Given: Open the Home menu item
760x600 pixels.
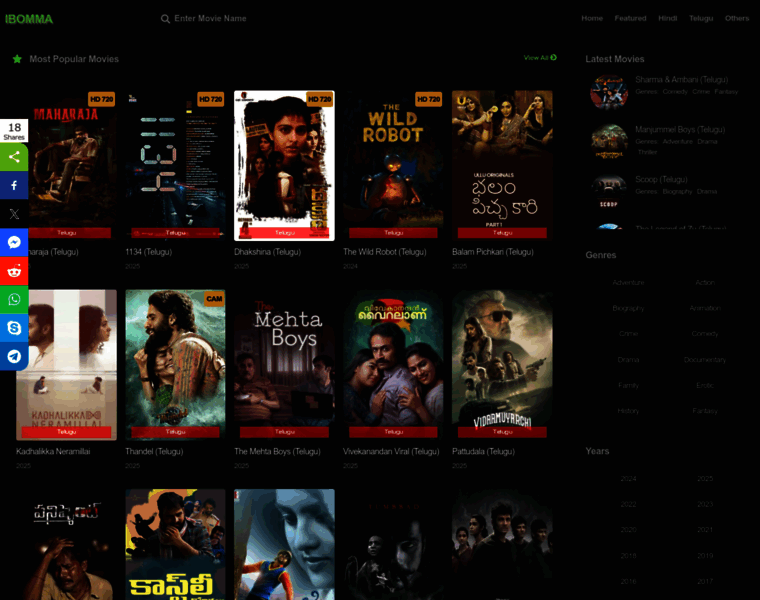Looking at the screenshot, I should (592, 18).
